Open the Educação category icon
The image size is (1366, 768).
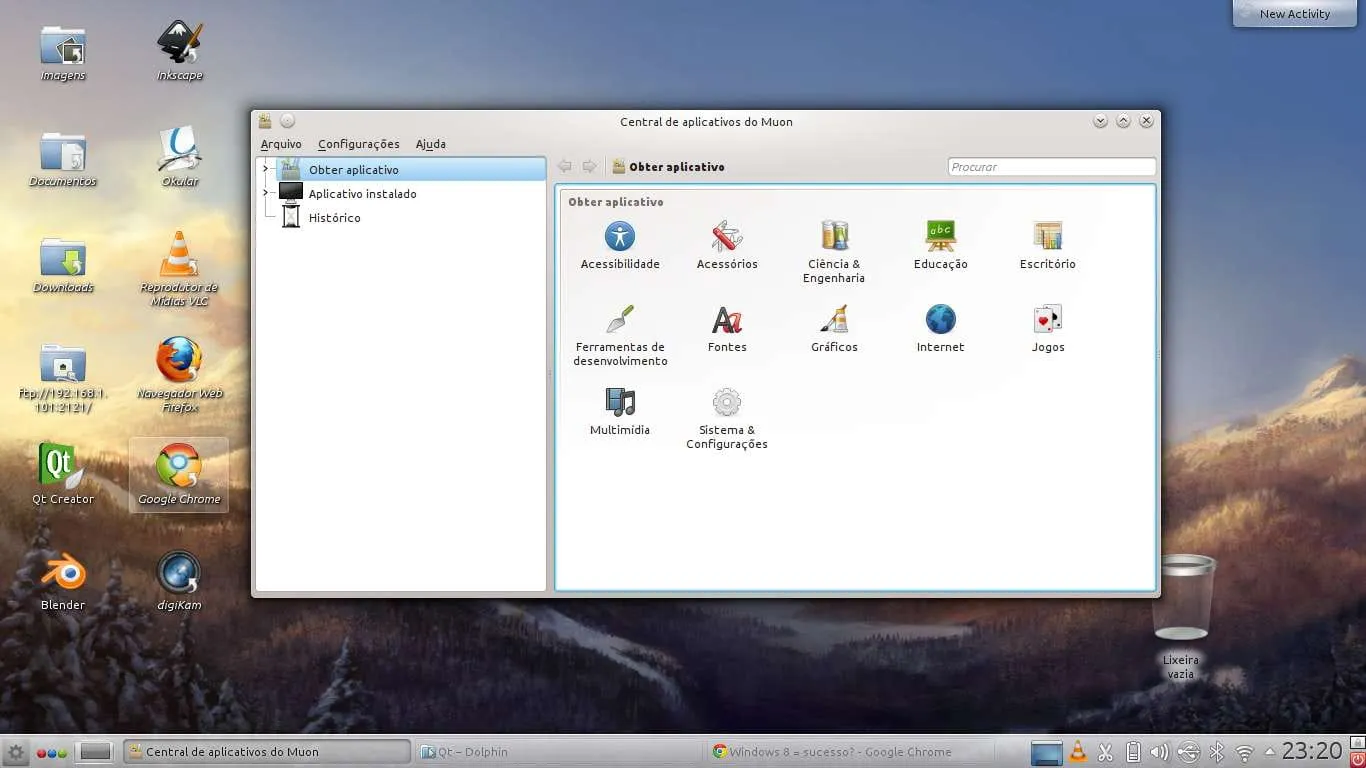940,238
